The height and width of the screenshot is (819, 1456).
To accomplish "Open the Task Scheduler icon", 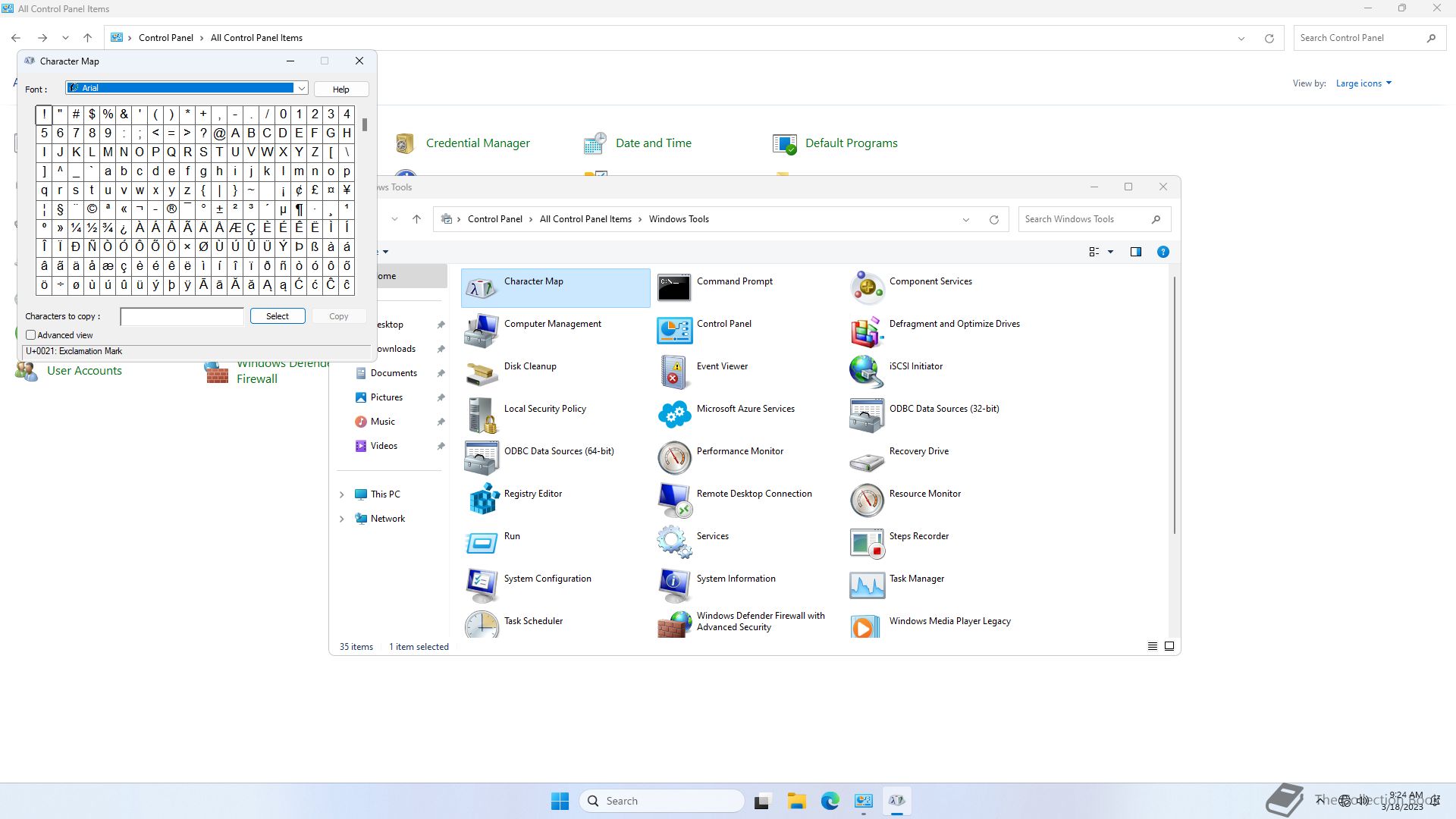I will pyautogui.click(x=482, y=626).
